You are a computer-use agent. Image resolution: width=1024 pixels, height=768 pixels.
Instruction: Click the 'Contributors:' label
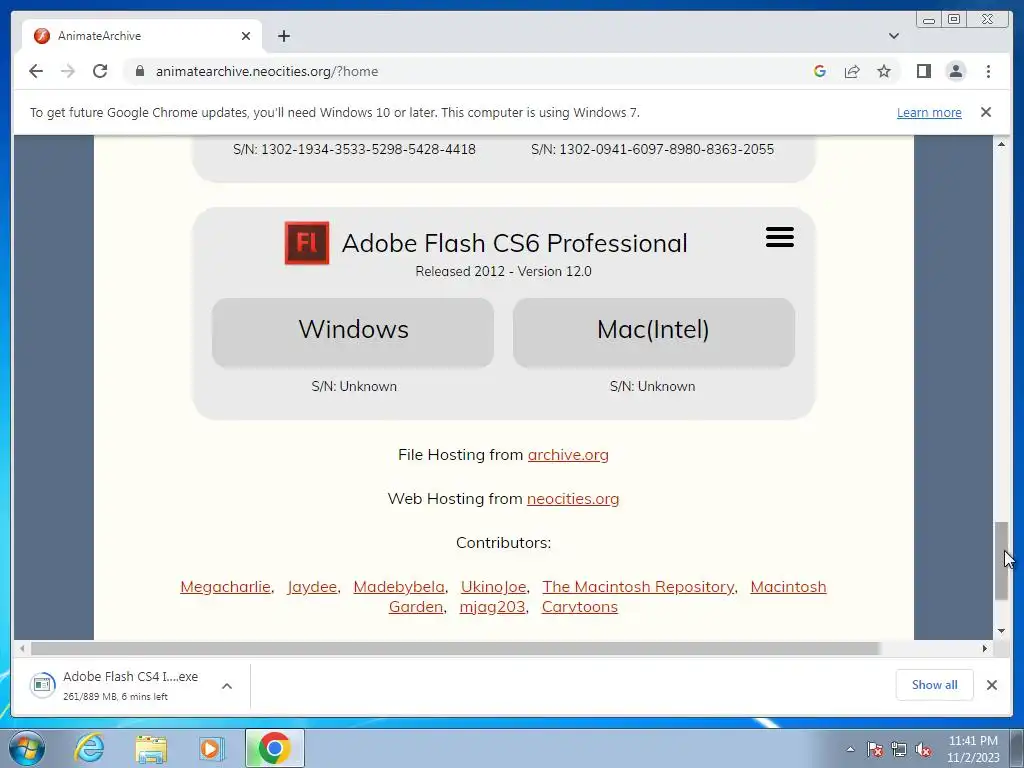(504, 543)
